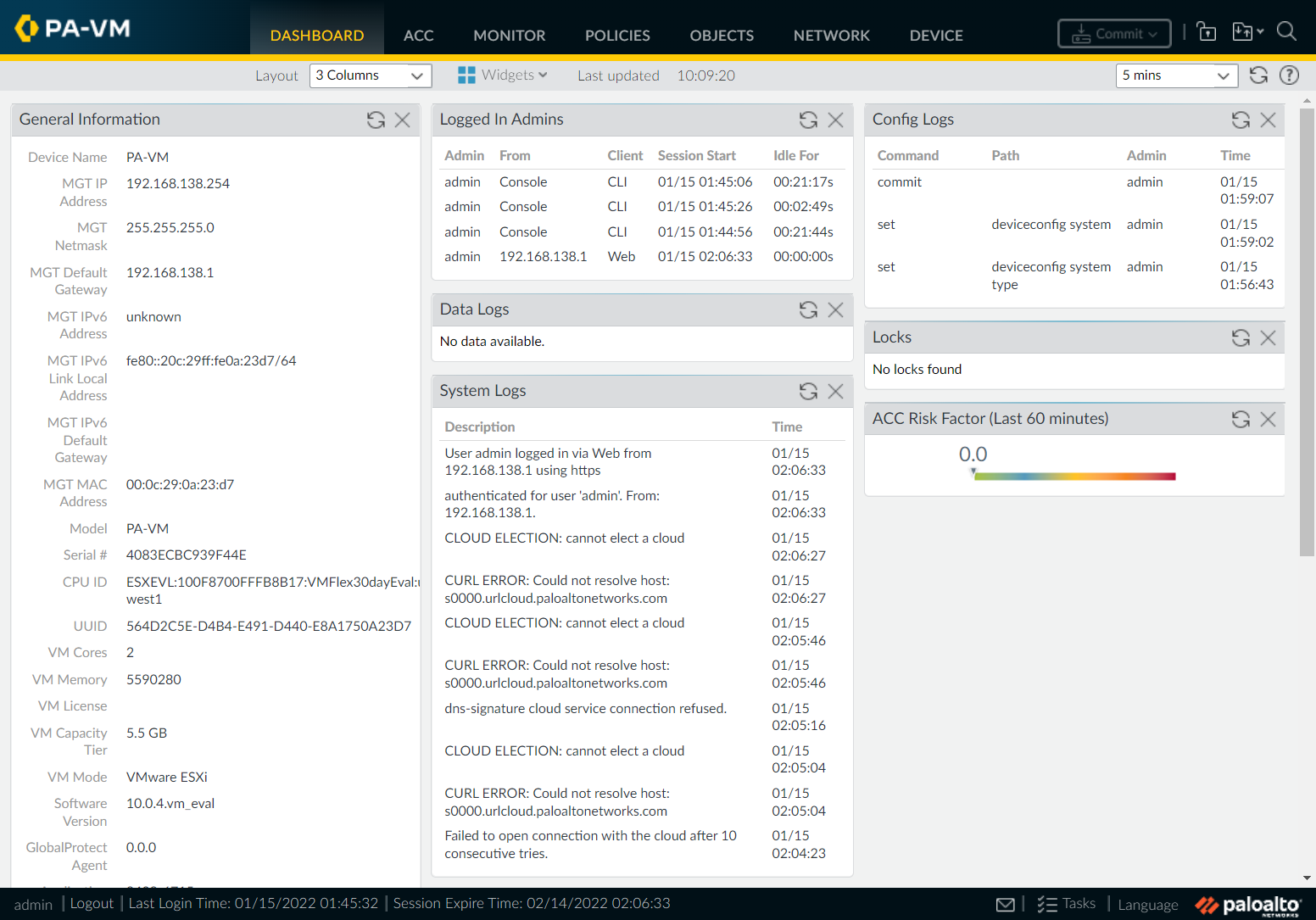Click the dashboard manual refresh icon
This screenshot has height=920, width=1316.
coord(1258,75)
